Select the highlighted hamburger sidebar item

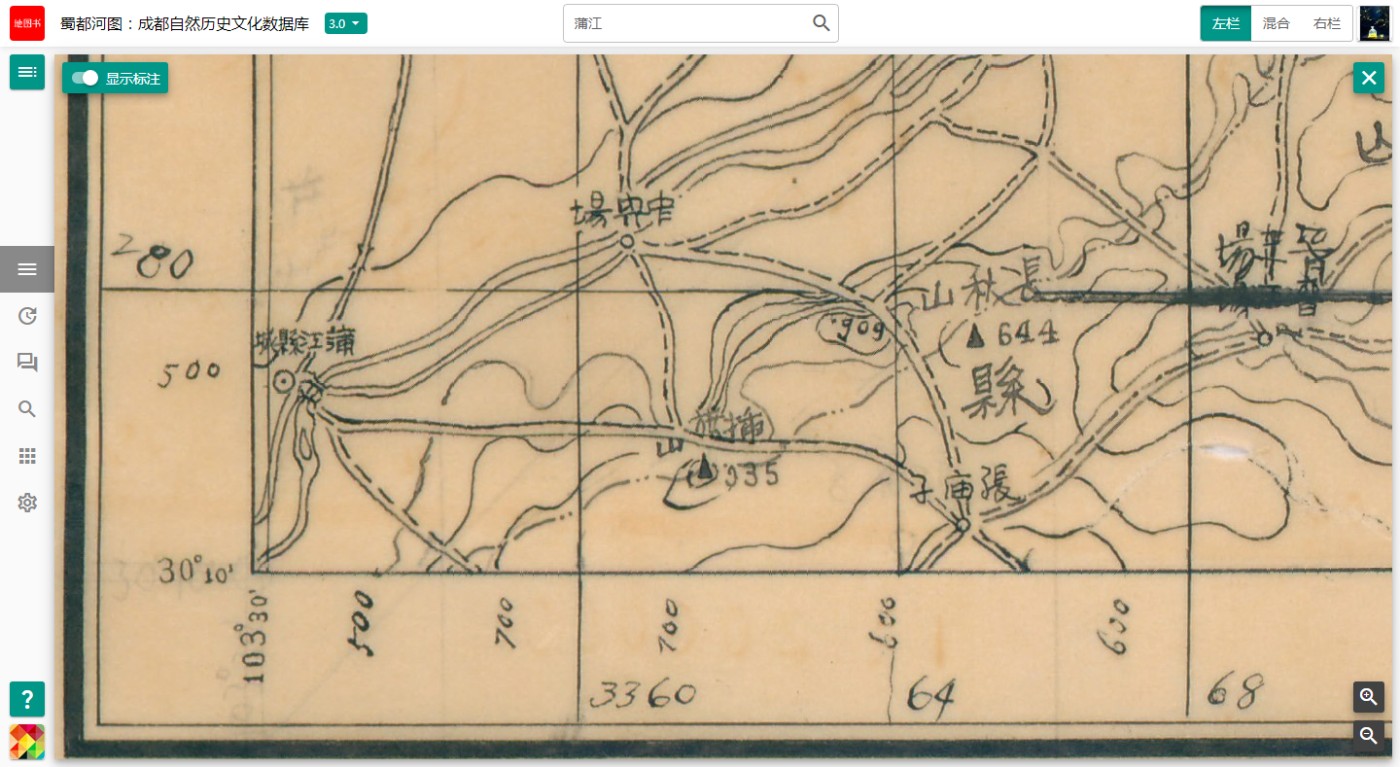tap(27, 269)
